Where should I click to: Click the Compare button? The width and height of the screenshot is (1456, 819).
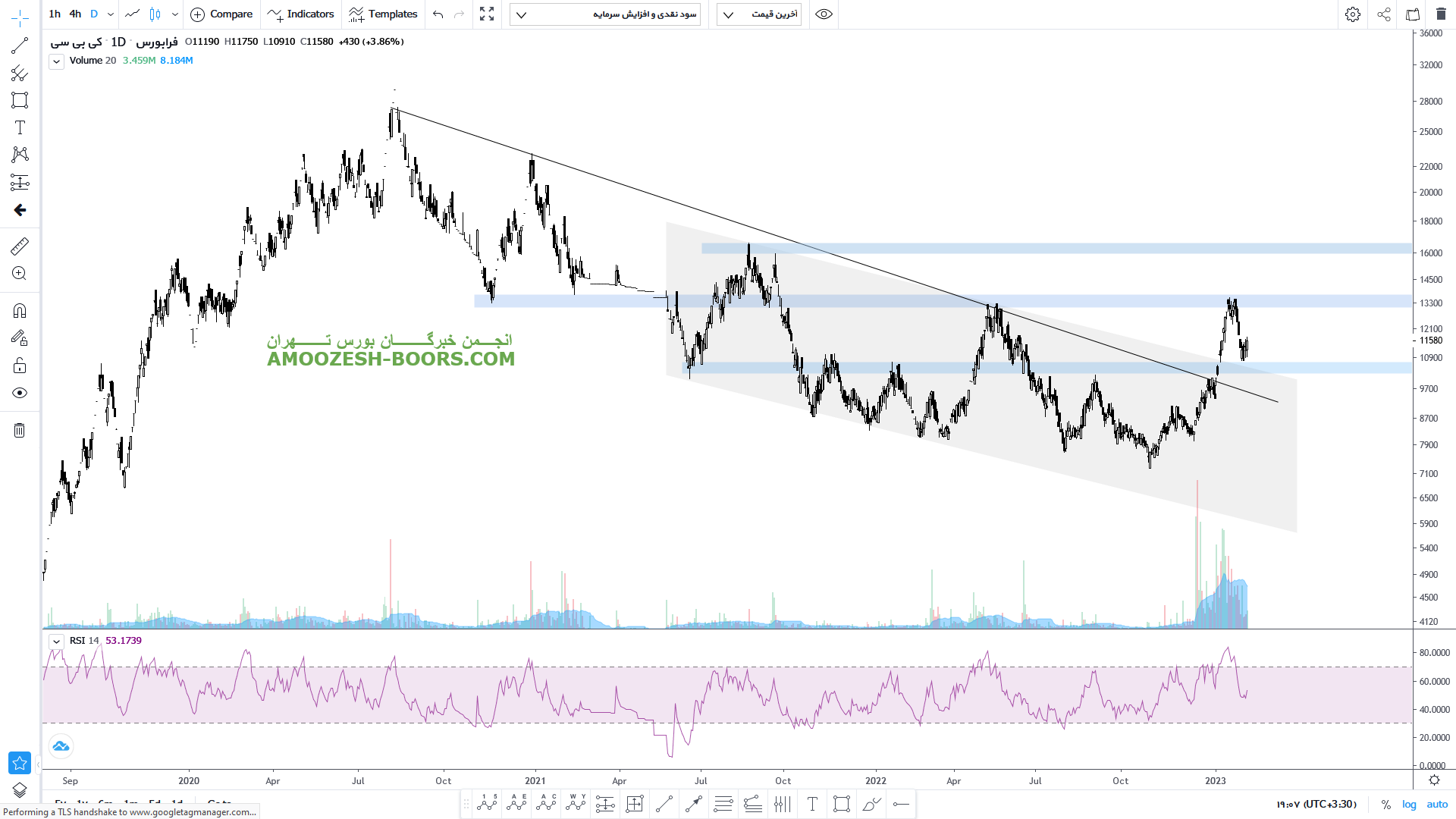tap(221, 14)
